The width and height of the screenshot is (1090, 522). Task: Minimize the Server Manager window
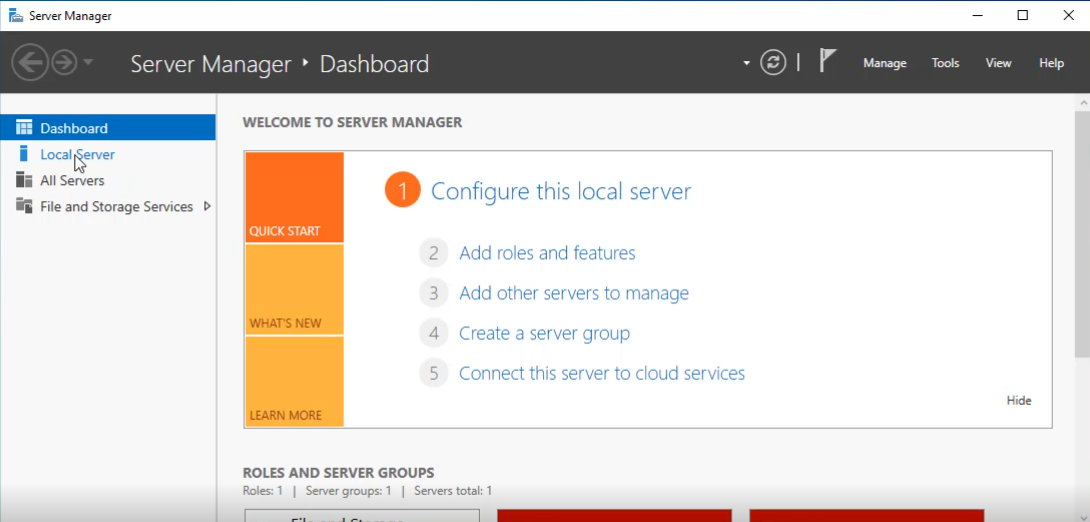[x=976, y=15]
